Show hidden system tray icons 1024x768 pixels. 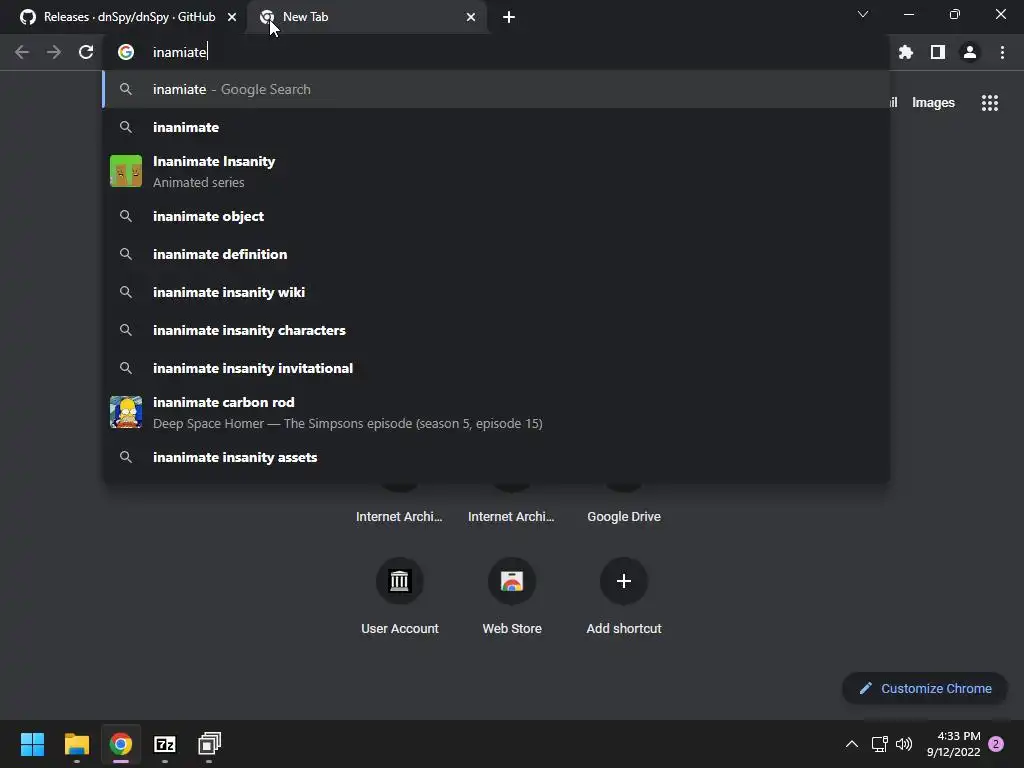coord(852,744)
